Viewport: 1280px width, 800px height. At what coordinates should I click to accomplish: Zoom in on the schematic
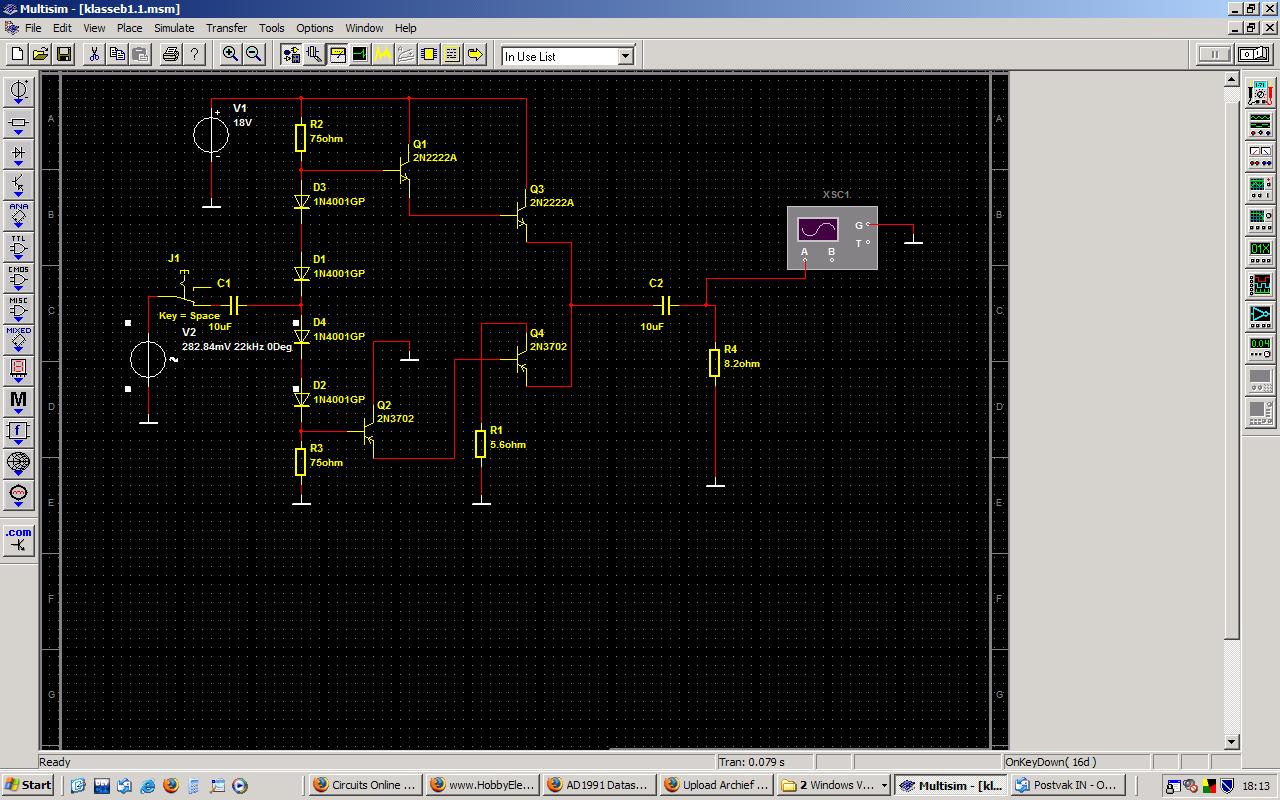coord(231,54)
